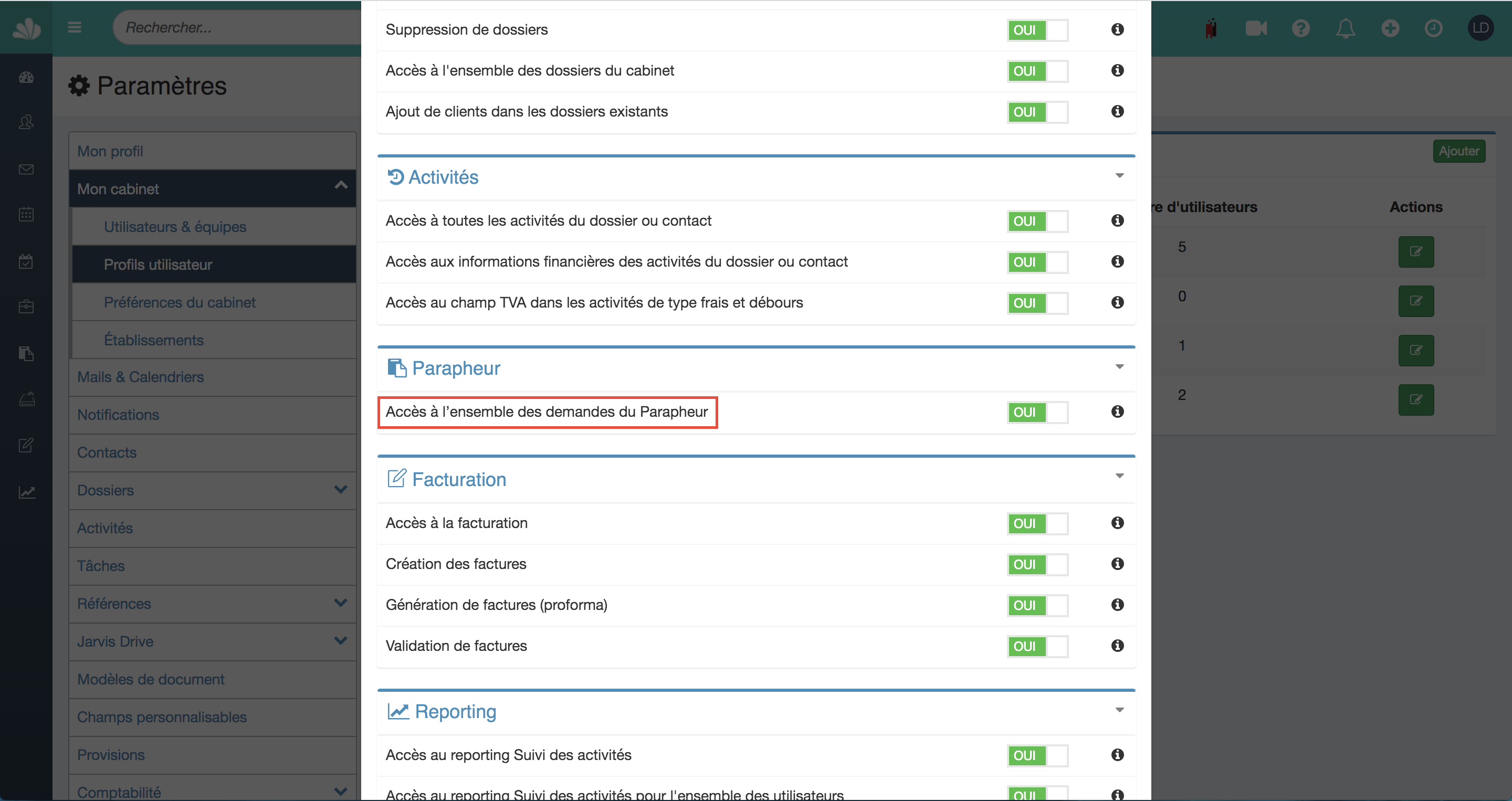Image resolution: width=1512 pixels, height=801 pixels.
Task: Expand the Dossiers menu chevron
Action: [x=340, y=489]
